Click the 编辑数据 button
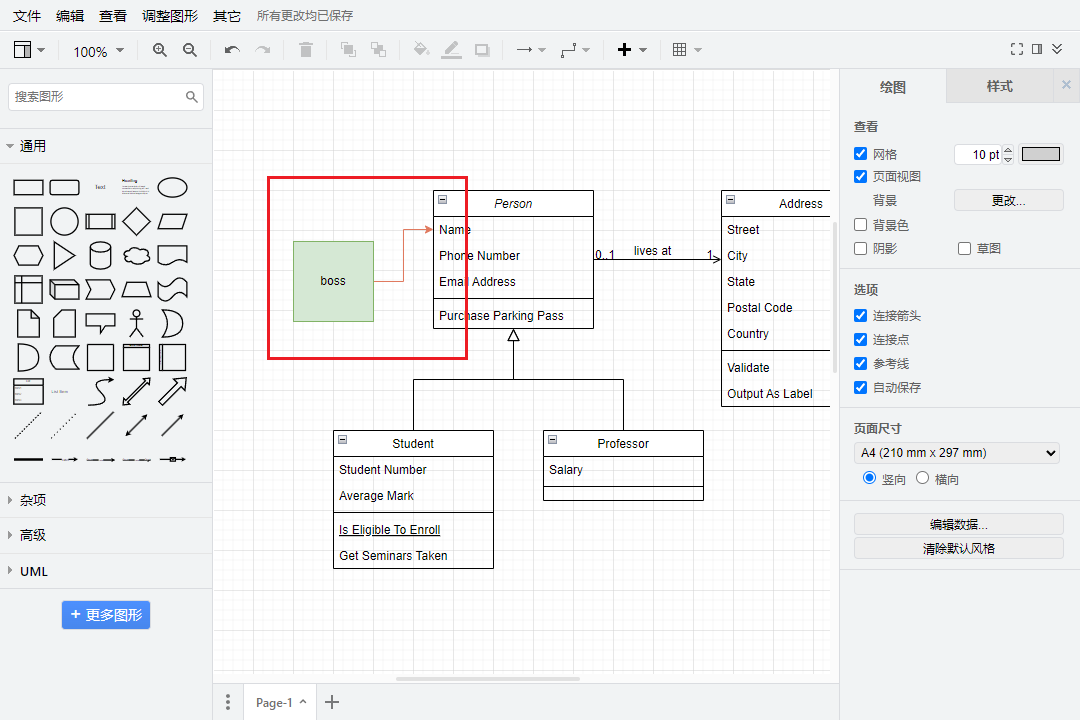The image size is (1080, 720). (958, 524)
